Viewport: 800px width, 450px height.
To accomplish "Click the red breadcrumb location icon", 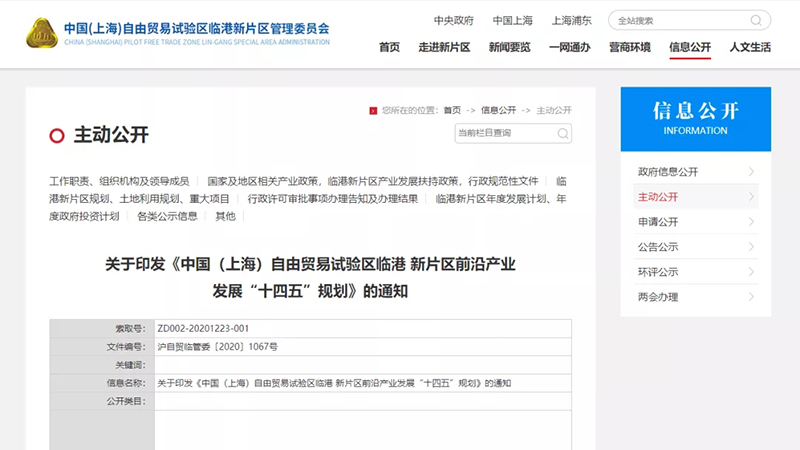I will pyautogui.click(x=373, y=110).
